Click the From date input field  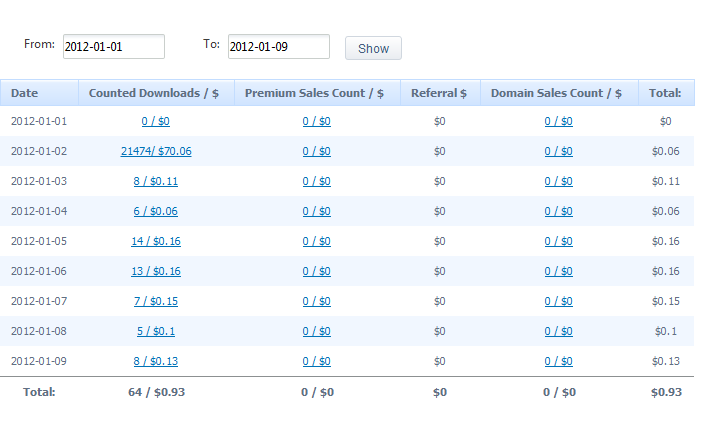(114, 47)
